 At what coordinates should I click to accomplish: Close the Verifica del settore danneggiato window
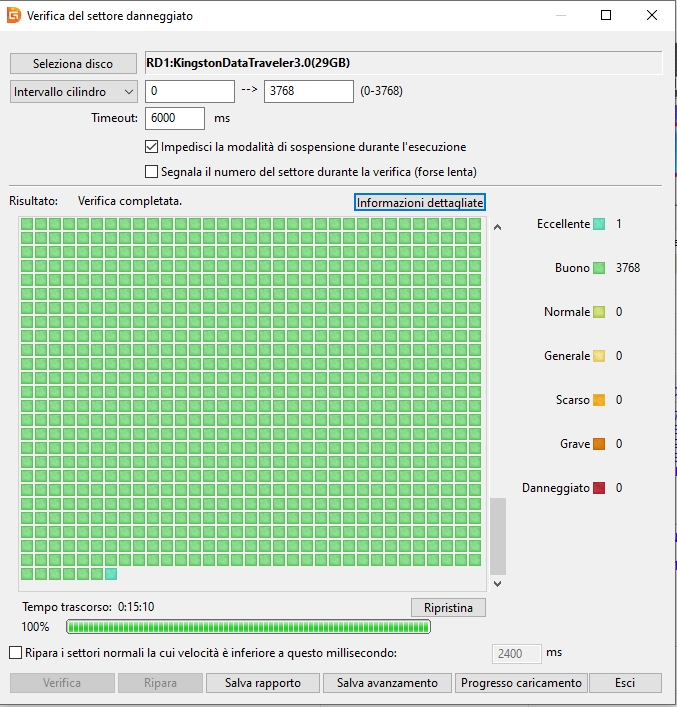[x=652, y=15]
